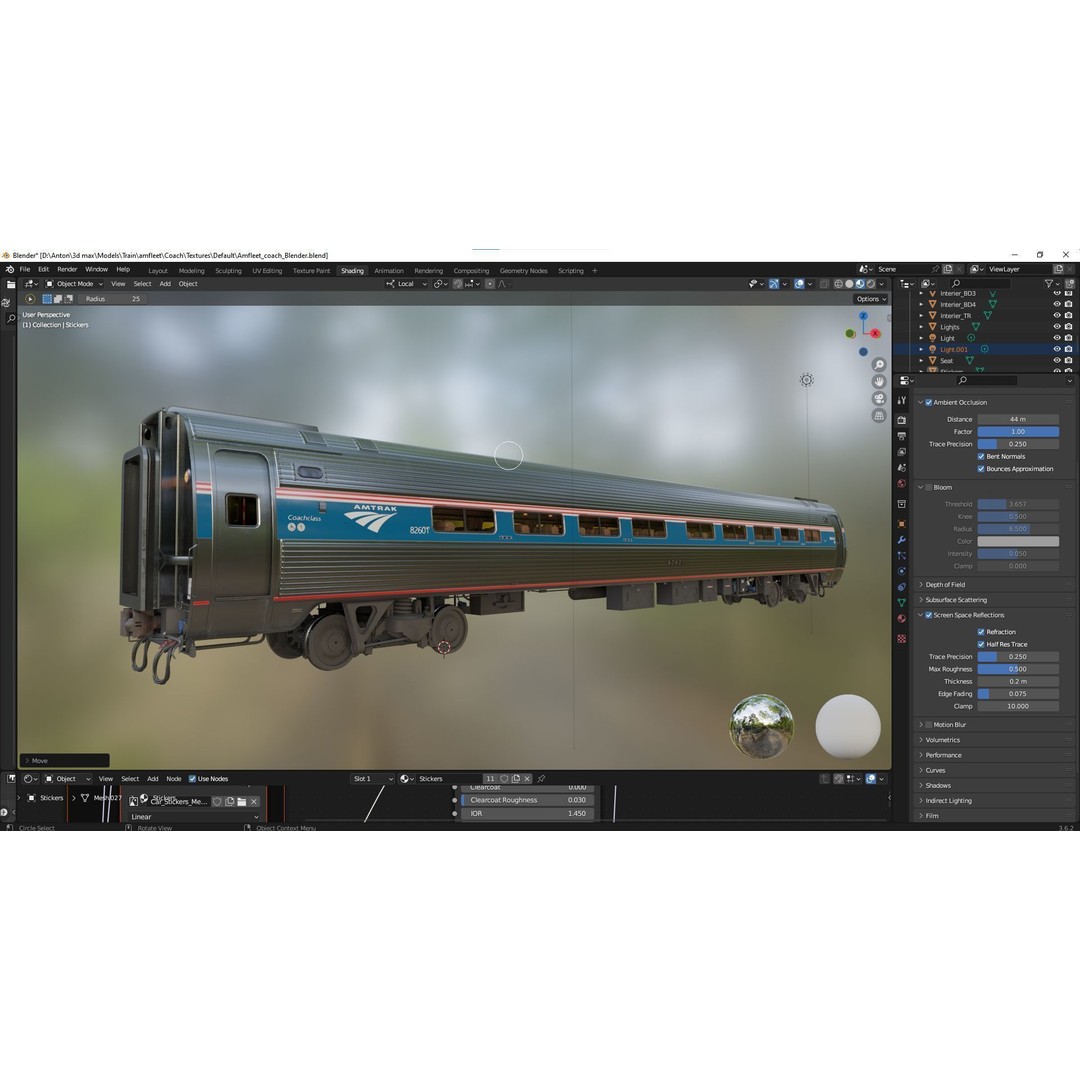Switch to the Layout workspace tab

click(x=158, y=271)
